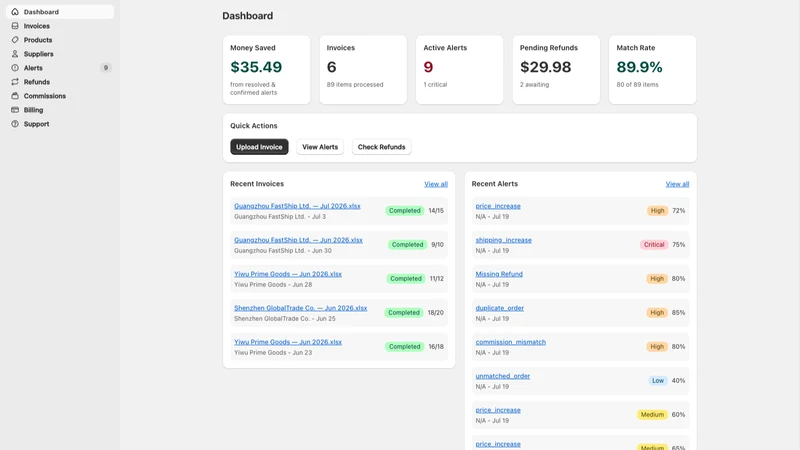800x450 pixels.
Task: Click '2 awaiting' under Pending Refunds
Action: coord(534,85)
